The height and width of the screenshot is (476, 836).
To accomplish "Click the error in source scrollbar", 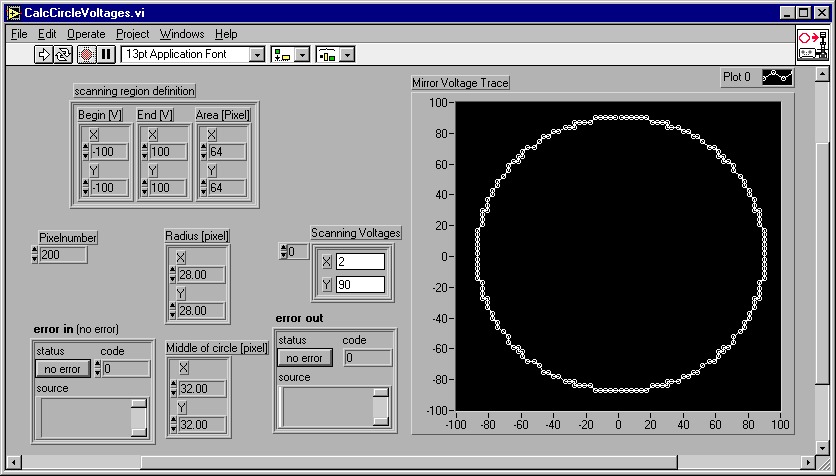I will pyautogui.click(x=139, y=417).
